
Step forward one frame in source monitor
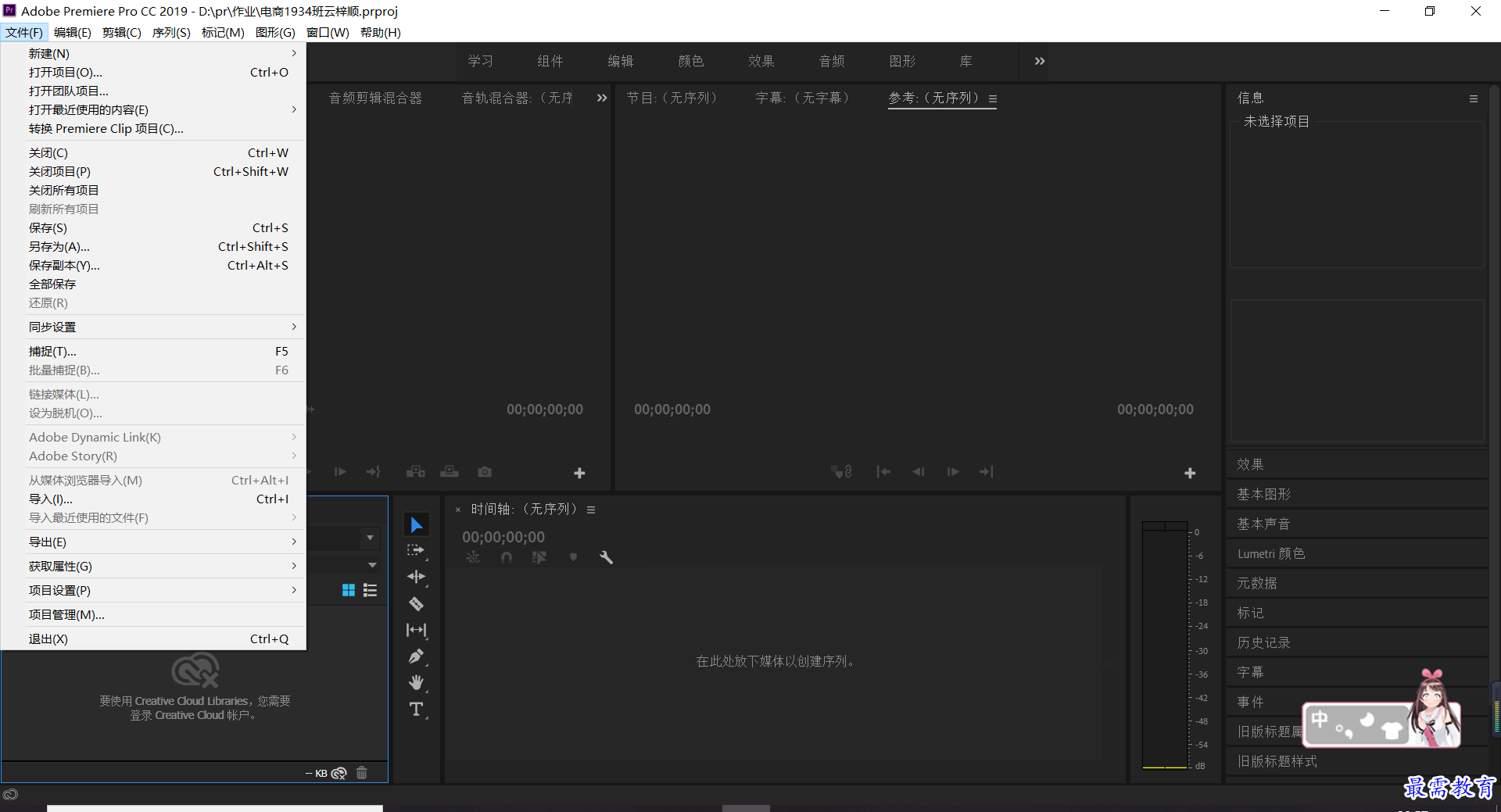tap(340, 472)
